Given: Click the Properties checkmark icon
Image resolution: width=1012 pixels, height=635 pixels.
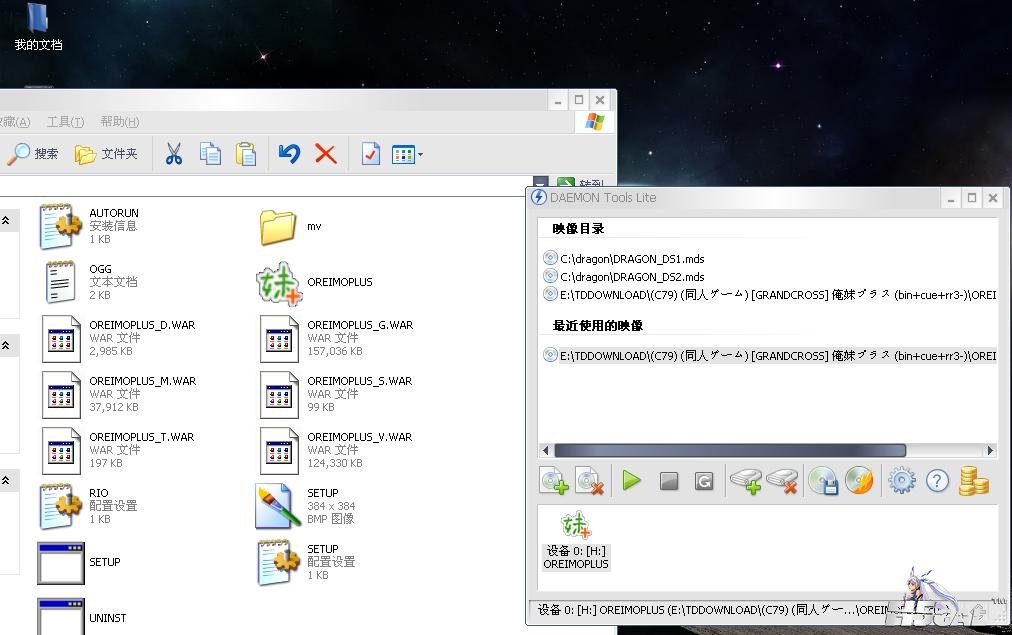Looking at the screenshot, I should click(x=370, y=154).
